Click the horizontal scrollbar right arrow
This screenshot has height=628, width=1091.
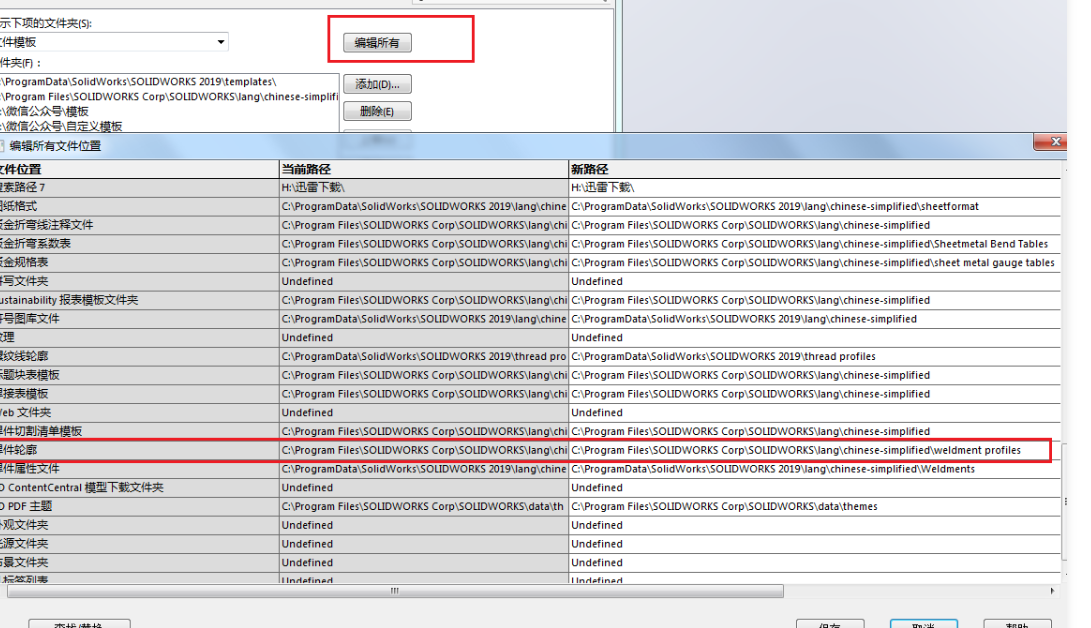(1052, 591)
